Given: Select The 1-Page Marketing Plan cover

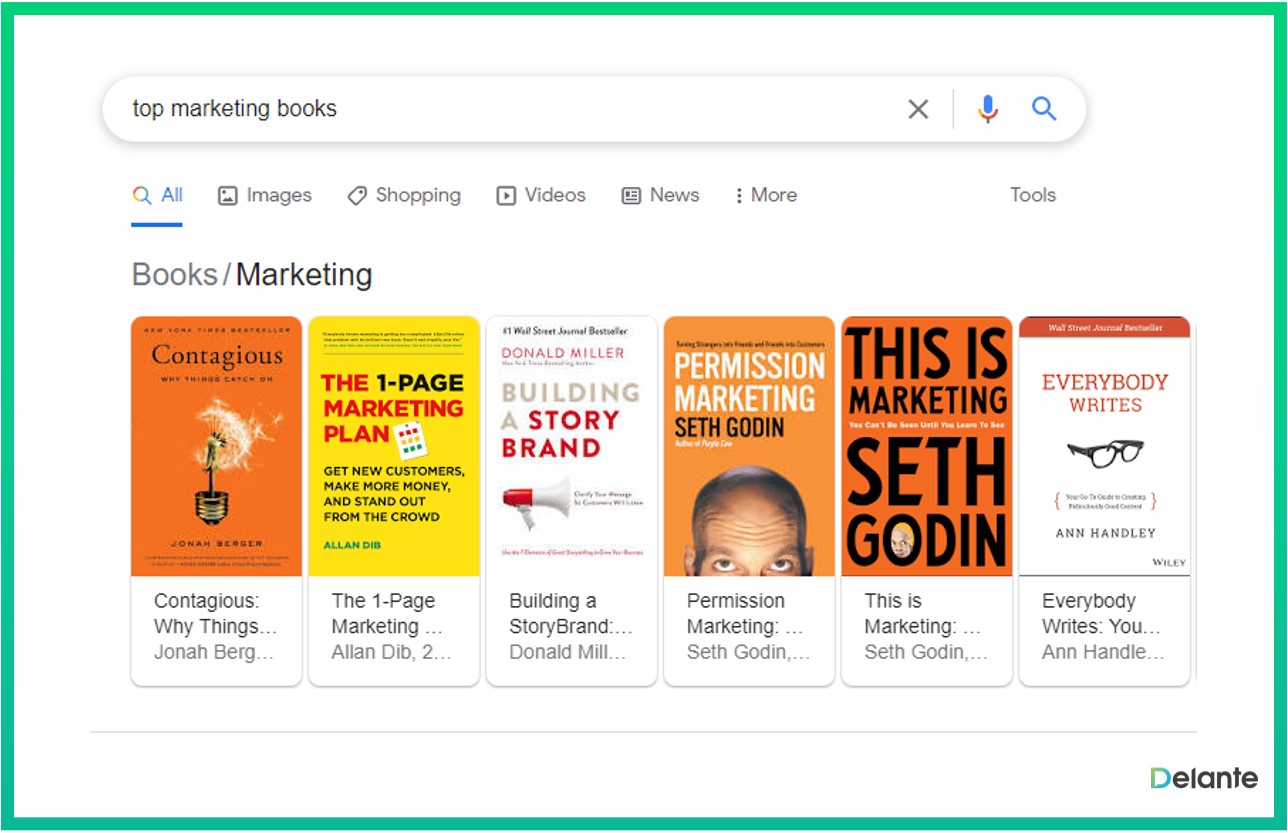Looking at the screenshot, I should 394,446.
